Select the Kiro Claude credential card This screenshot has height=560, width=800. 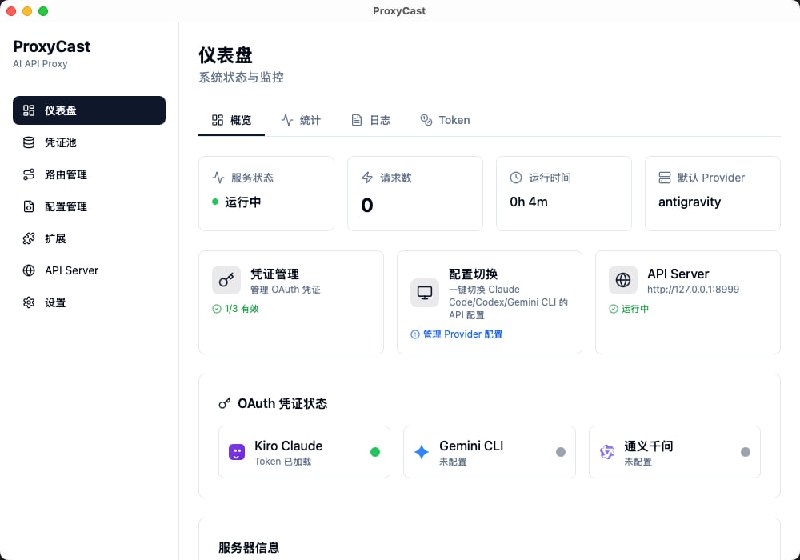tap(304, 452)
